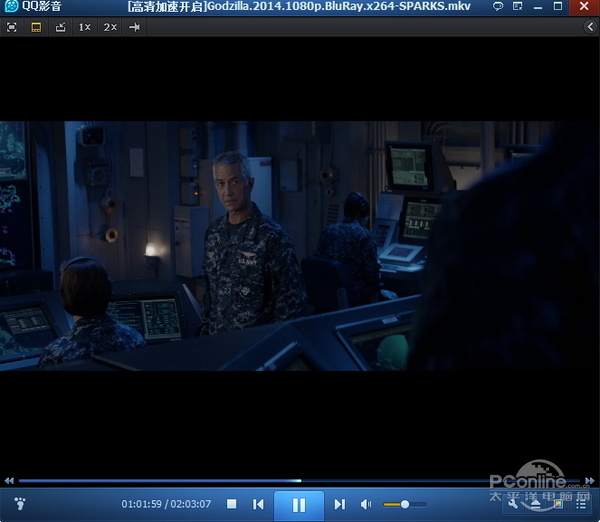Set video size to 2x
Image resolution: width=600 pixels, height=522 pixels.
pyautogui.click(x=110, y=27)
